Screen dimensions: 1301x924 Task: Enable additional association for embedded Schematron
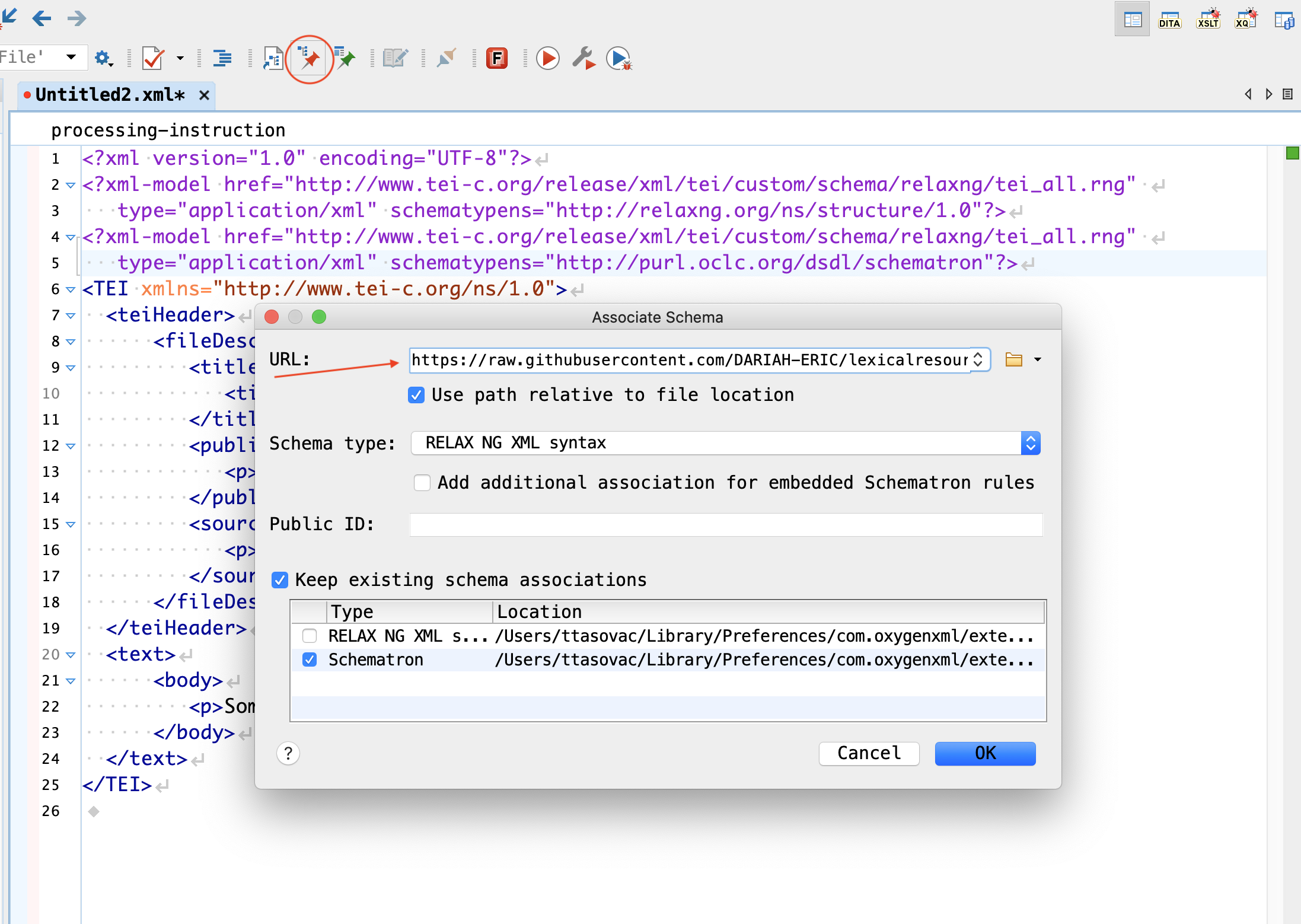[422, 483]
